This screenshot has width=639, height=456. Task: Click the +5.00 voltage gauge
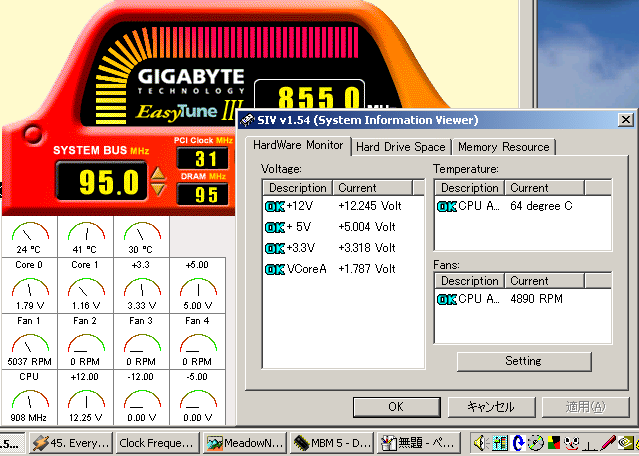point(198,285)
